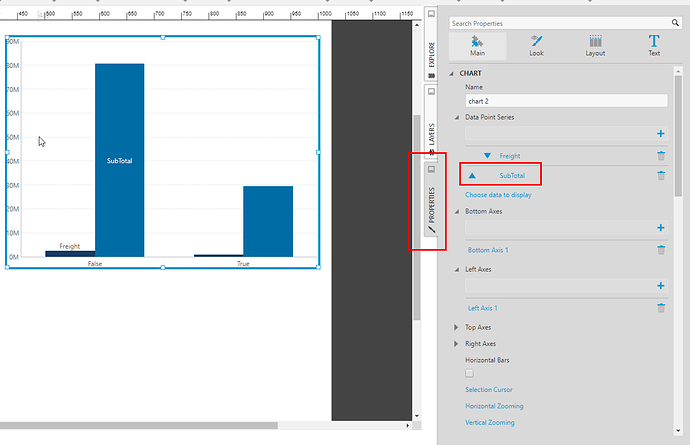Click the search magnifier icon
This screenshot has width=690, height=445.
(675, 23)
